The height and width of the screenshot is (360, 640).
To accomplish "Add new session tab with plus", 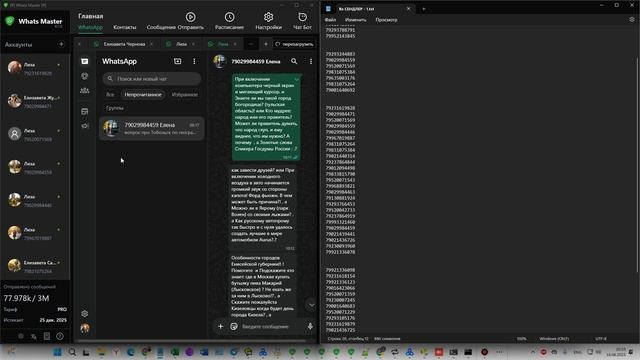I will [x=266, y=44].
